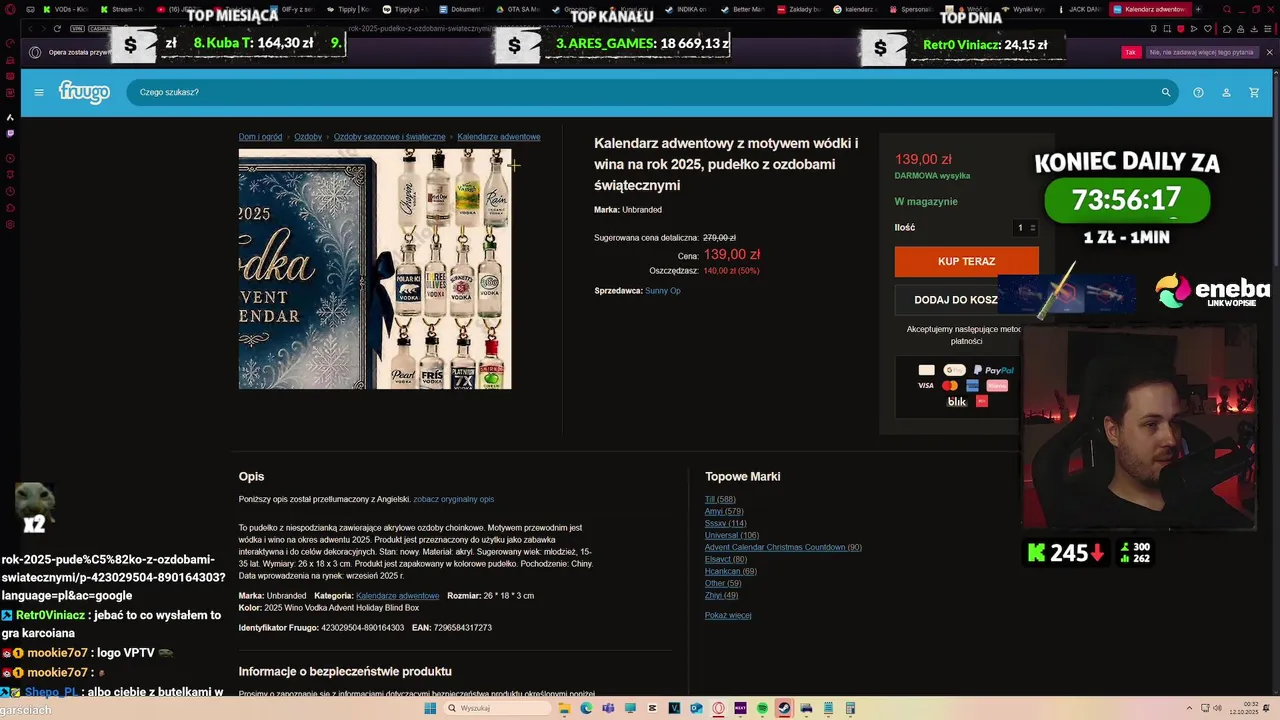This screenshot has width=1280, height=720.
Task: Open 'Kalendarze adwentowe' breadcrumb link
Action: point(499,137)
